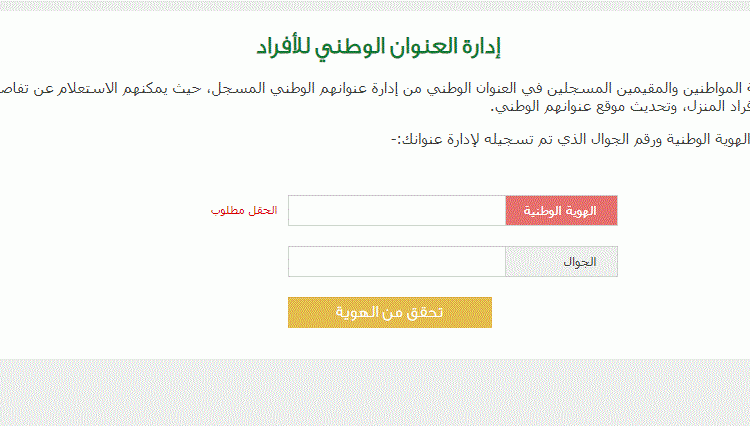Click the phrase وتحديث موقع عنوانهم الوطني

(584, 106)
